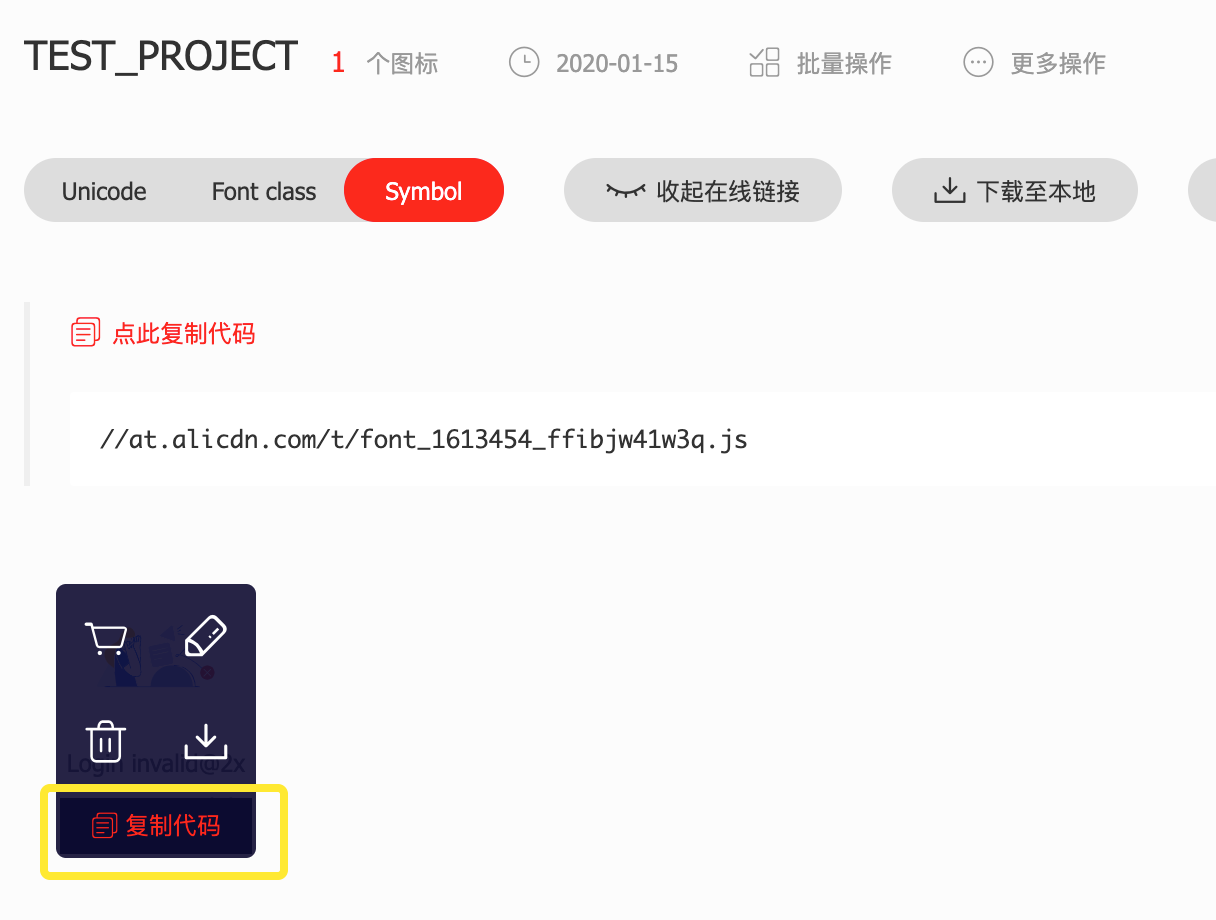Edit the icon with the pencil tool
The height and width of the screenshot is (920, 1216).
[x=206, y=636]
